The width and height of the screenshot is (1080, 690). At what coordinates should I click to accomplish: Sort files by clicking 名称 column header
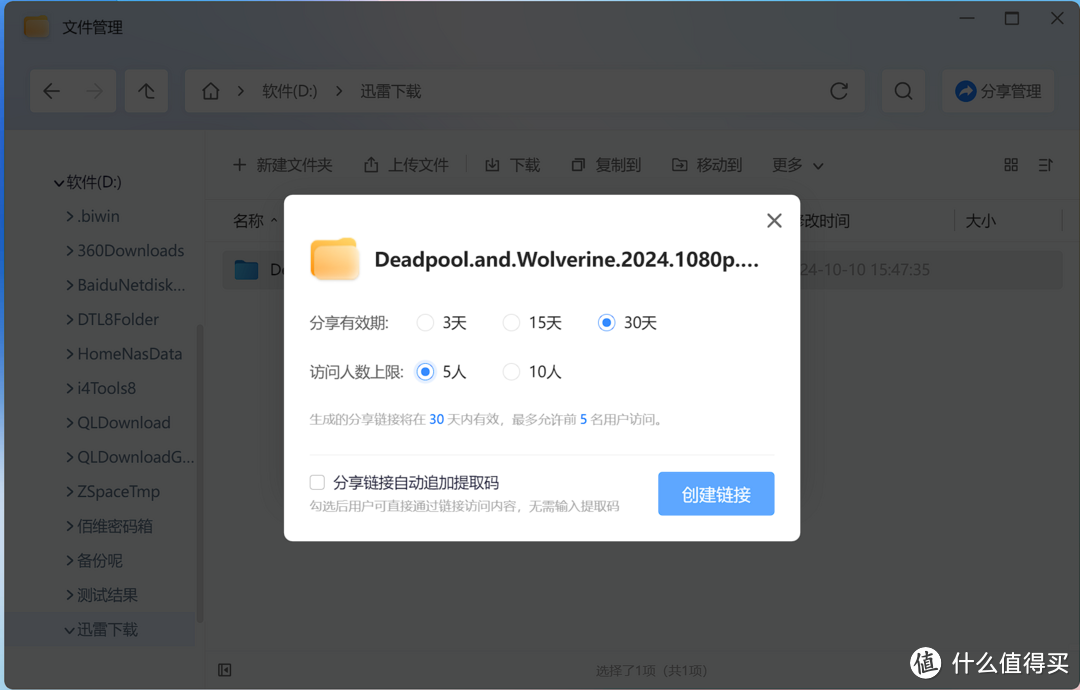pos(248,220)
